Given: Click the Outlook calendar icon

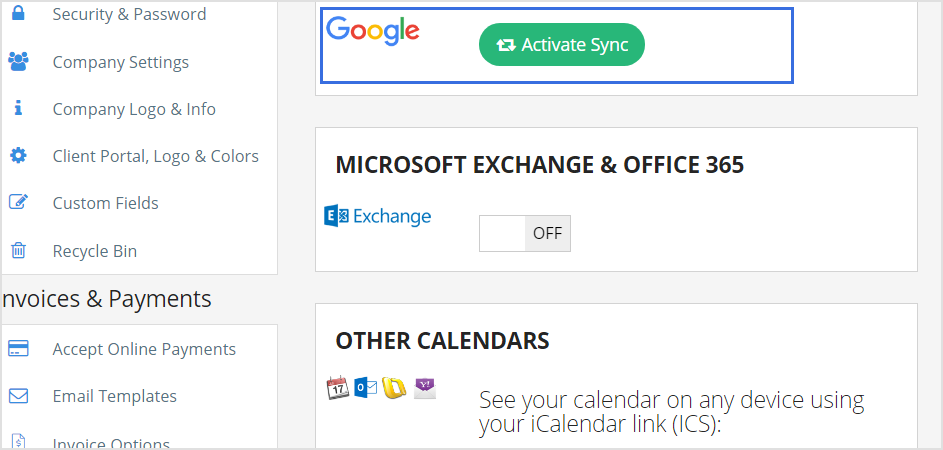Looking at the screenshot, I should 365,388.
